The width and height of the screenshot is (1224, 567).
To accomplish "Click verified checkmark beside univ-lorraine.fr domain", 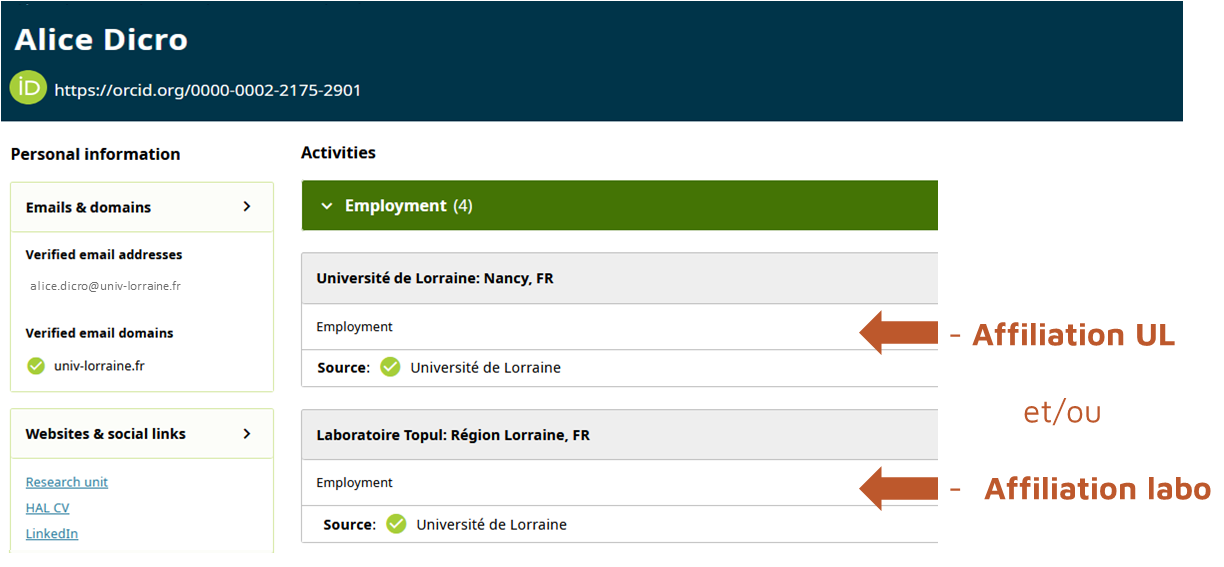I will tap(36, 366).
